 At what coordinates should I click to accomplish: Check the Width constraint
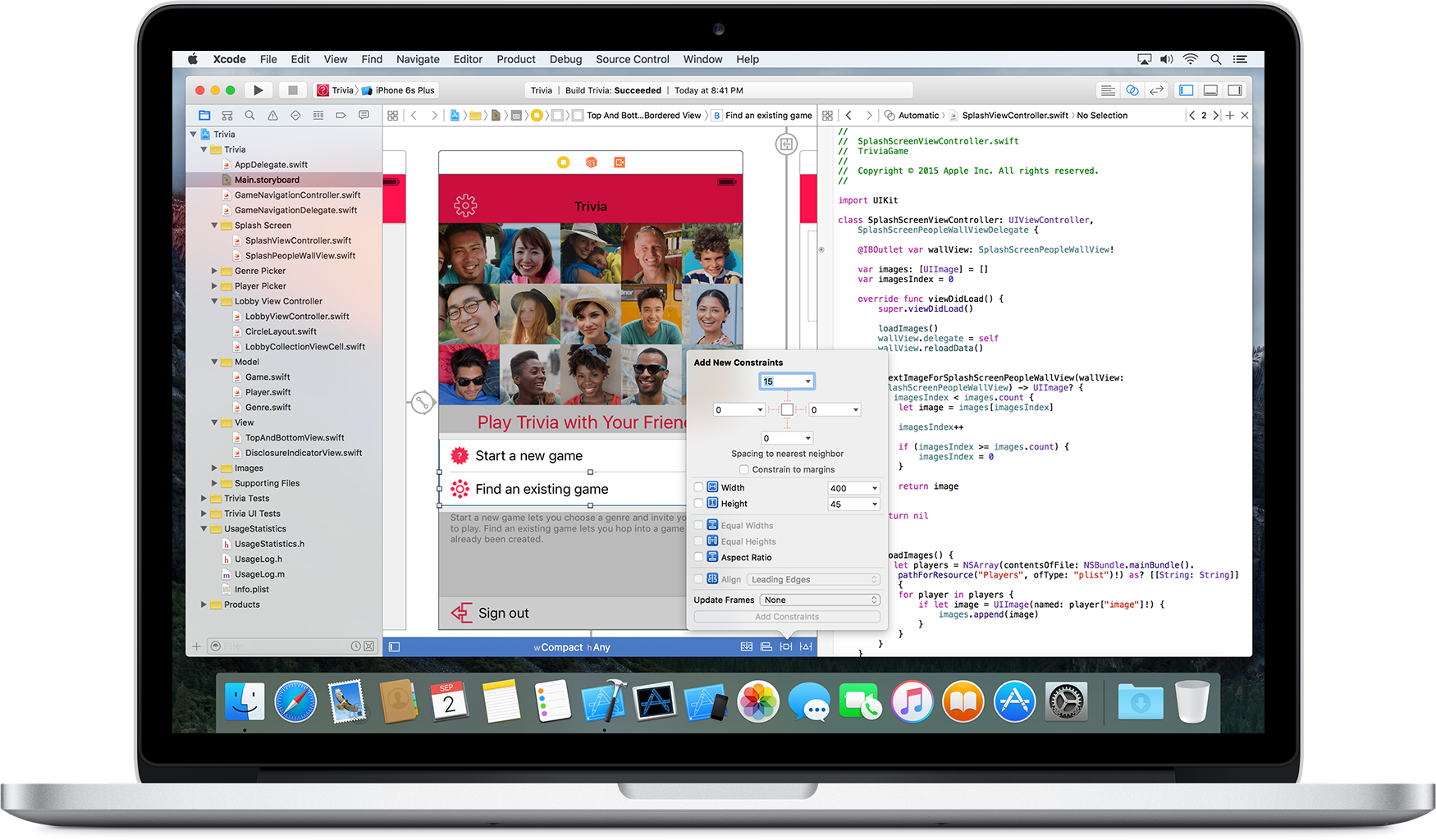point(698,487)
